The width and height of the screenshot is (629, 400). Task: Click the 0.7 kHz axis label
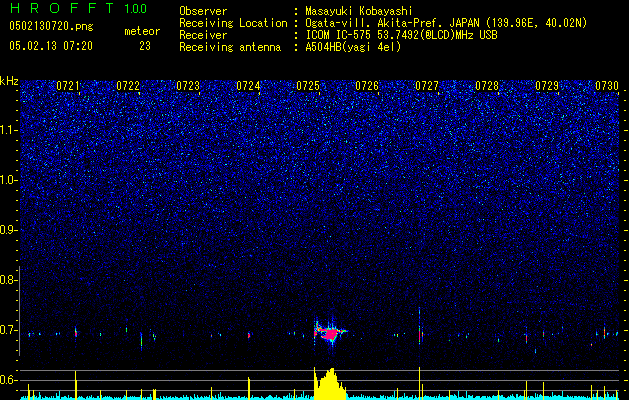[x=8, y=330]
